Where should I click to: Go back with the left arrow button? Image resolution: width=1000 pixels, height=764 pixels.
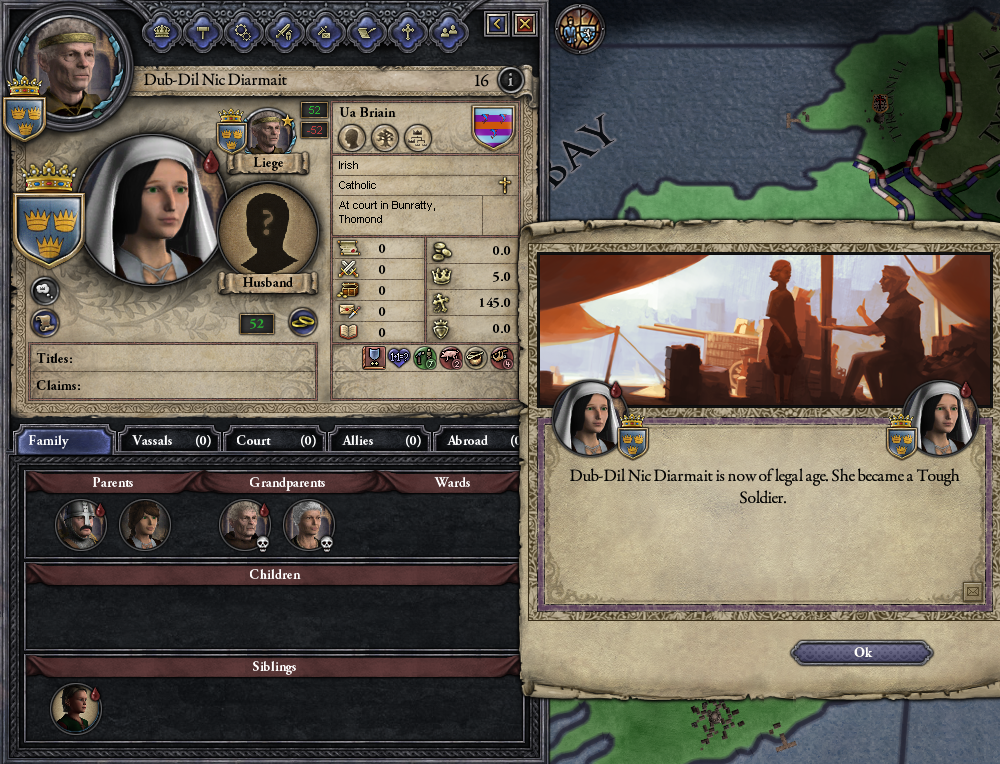tap(496, 24)
